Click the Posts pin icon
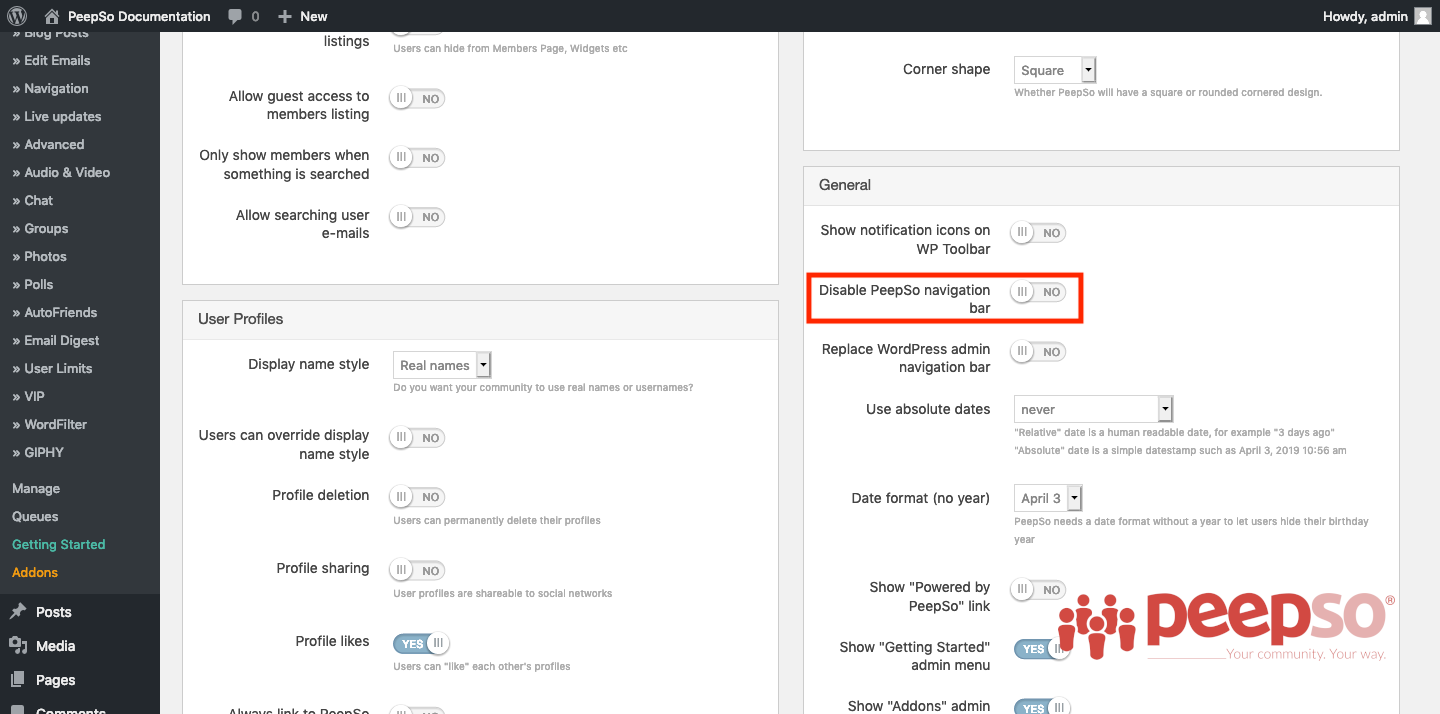The width and height of the screenshot is (1440, 714). click(x=18, y=612)
